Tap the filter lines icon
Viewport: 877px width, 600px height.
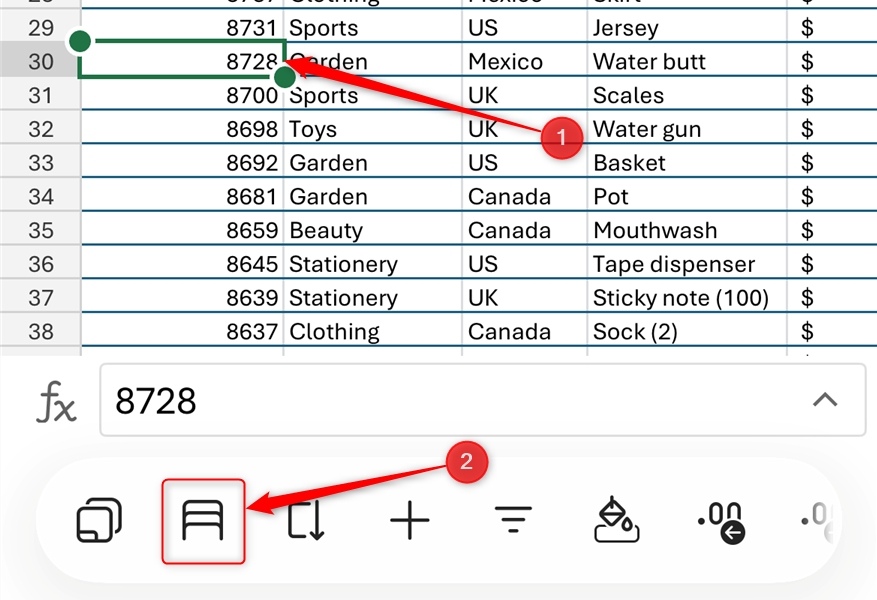click(x=513, y=519)
